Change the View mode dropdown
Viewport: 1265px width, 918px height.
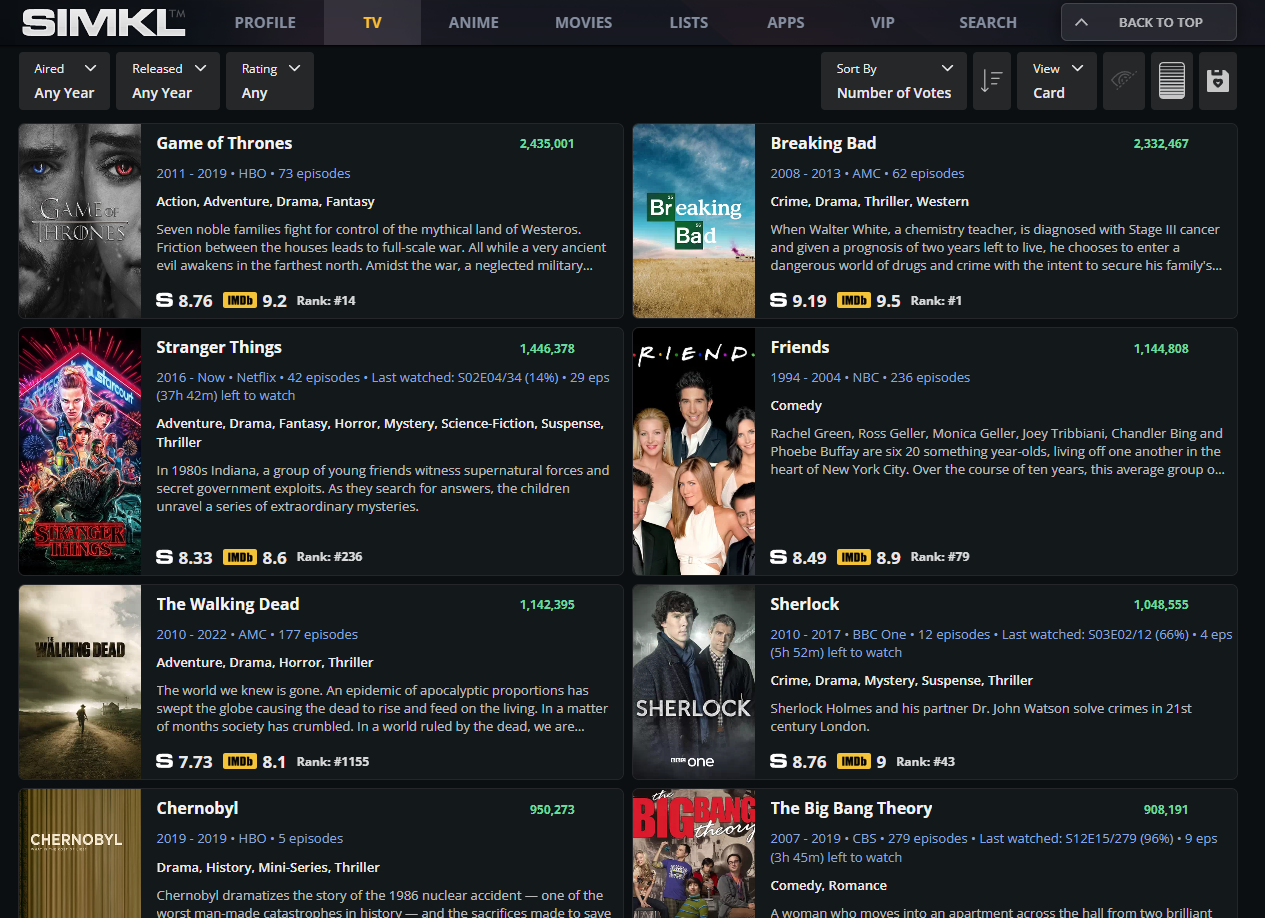pos(1057,81)
